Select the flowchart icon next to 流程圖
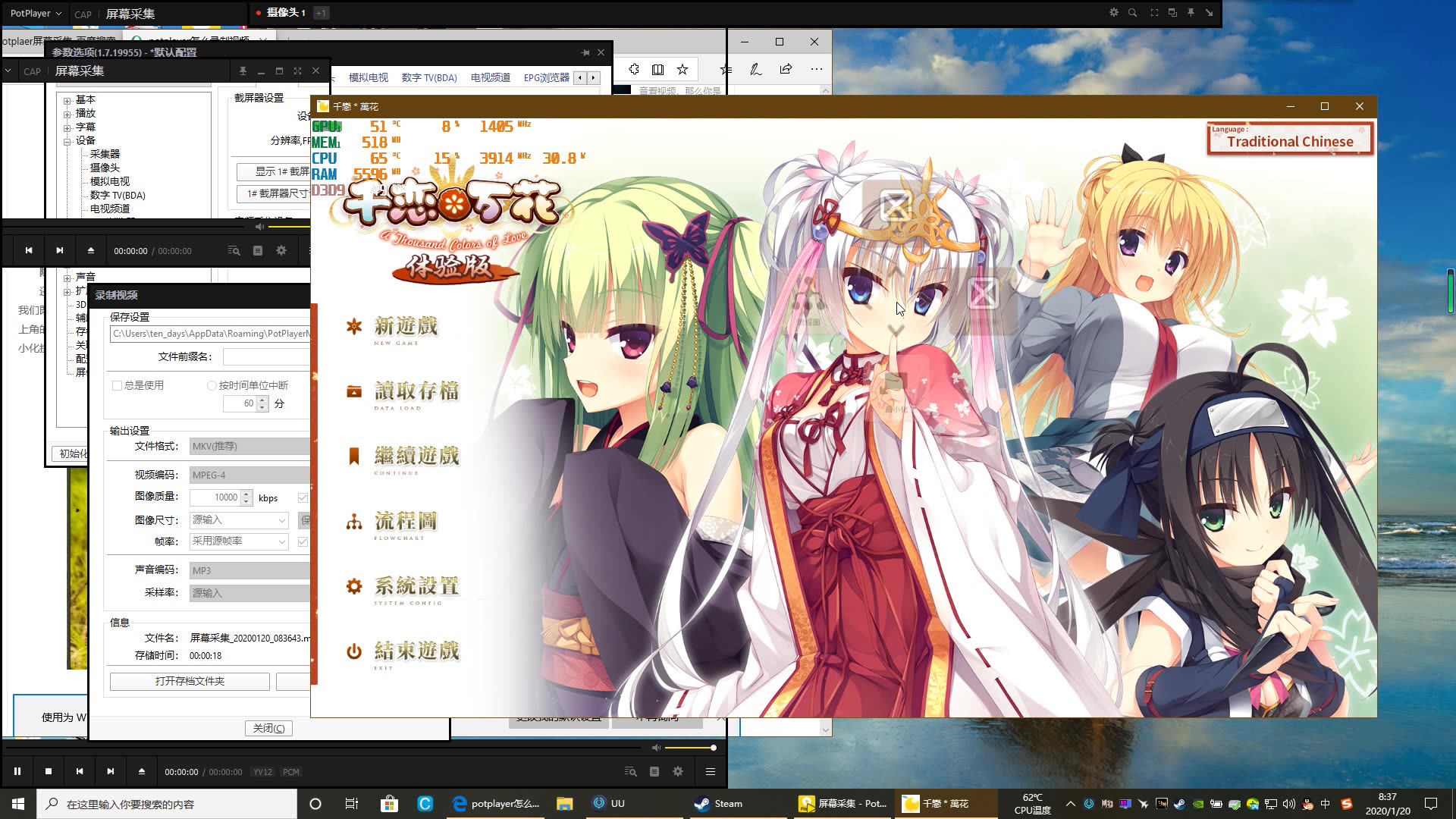Screen dimensions: 1456x819 coord(353,521)
